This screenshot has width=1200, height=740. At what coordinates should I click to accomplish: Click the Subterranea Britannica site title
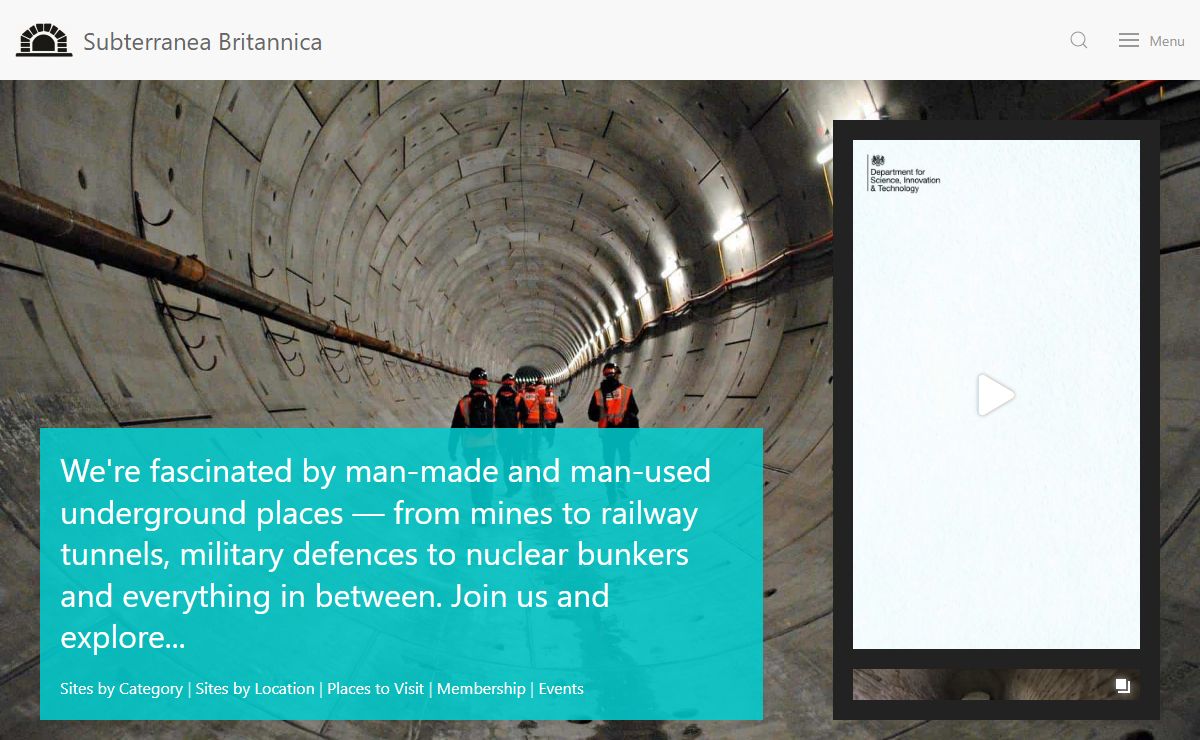[x=203, y=42]
